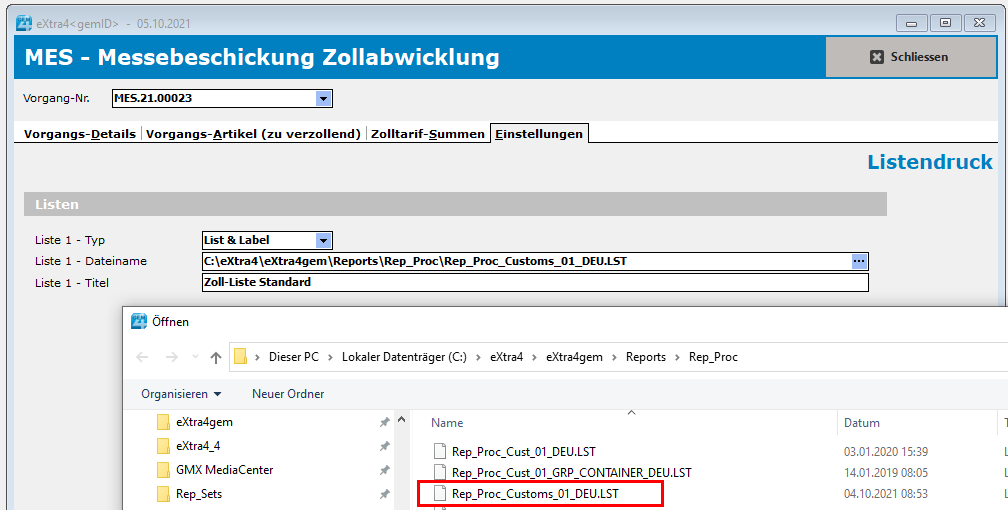The image size is (1008, 510).
Task: Click the file icon of Rep_Proc_Cust_01_DEU.LST
Action: [x=440, y=451]
